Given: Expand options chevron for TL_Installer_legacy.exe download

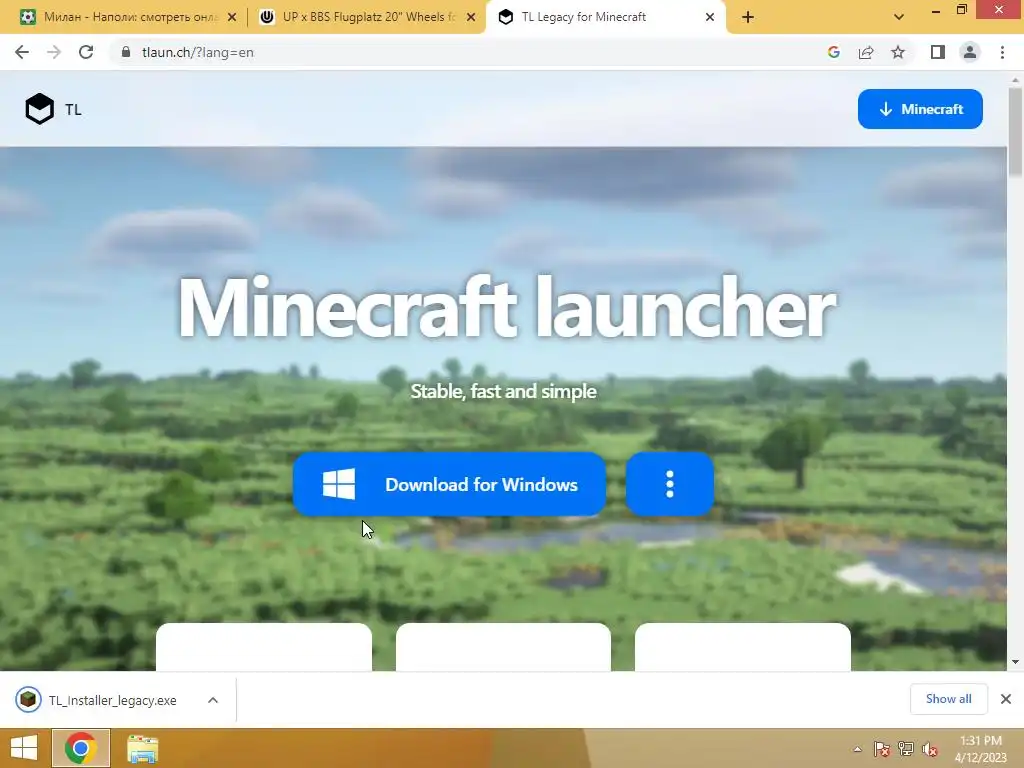Looking at the screenshot, I should [x=213, y=700].
